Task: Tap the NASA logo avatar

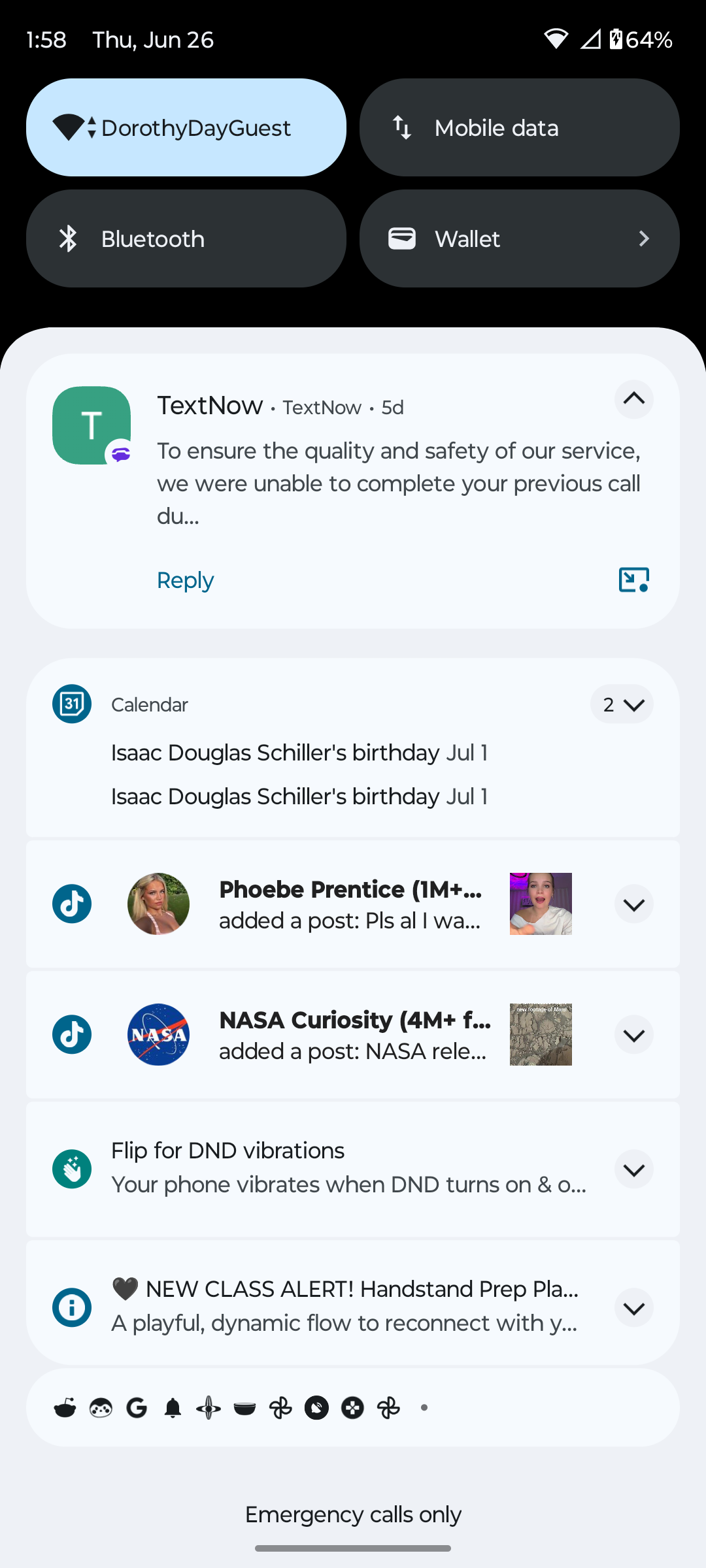Action: pyautogui.click(x=158, y=1035)
